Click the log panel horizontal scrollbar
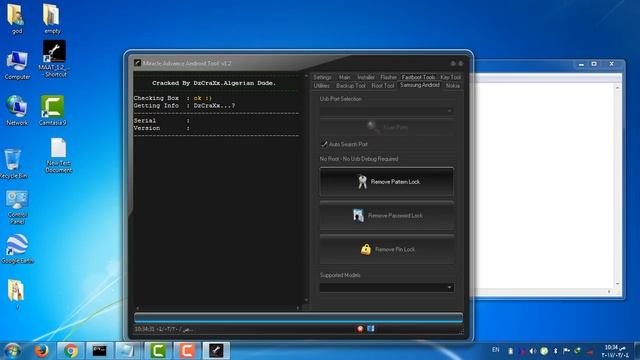The image size is (640, 360). (218, 308)
